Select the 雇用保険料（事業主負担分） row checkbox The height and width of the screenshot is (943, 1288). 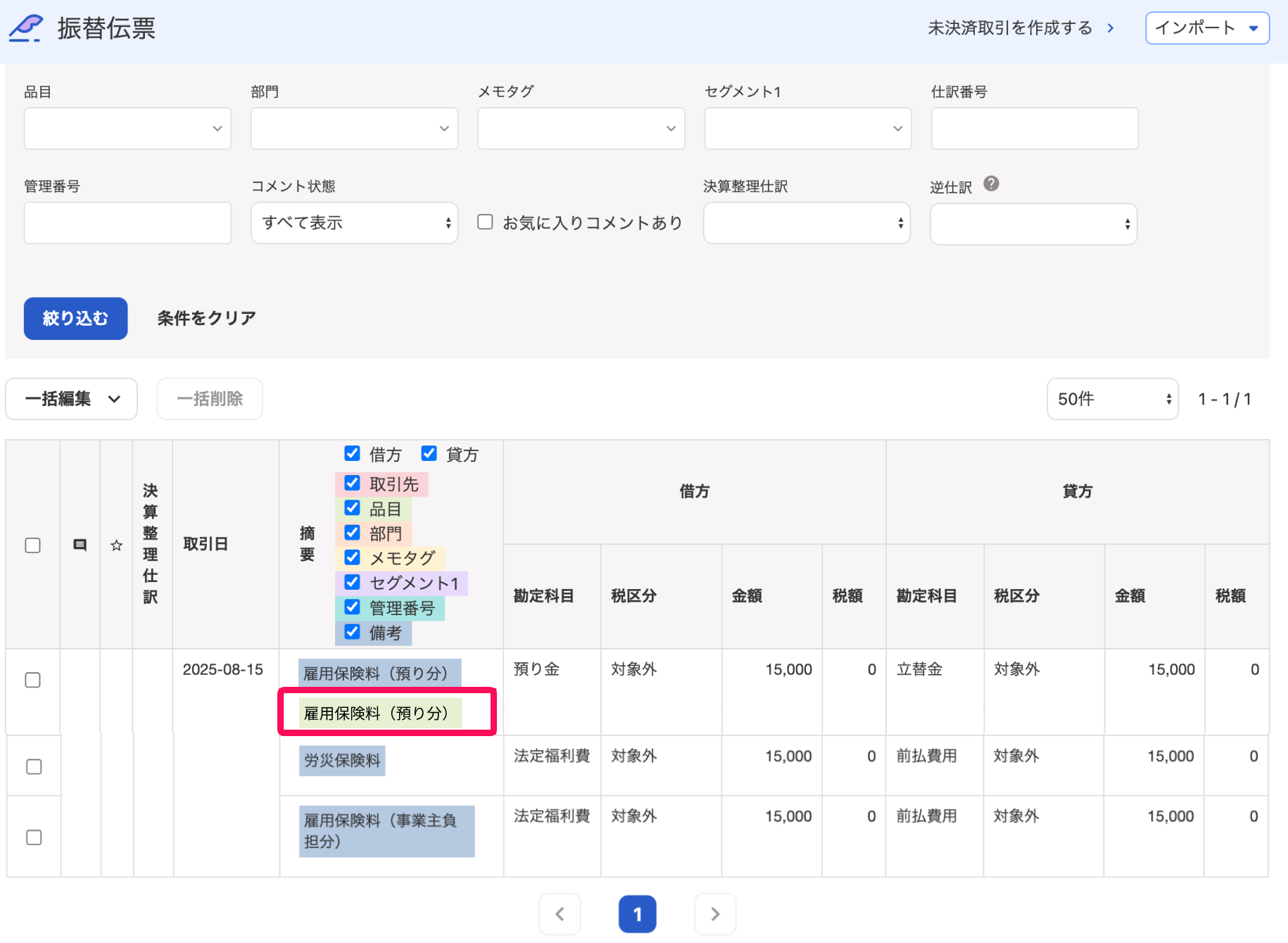[34, 837]
